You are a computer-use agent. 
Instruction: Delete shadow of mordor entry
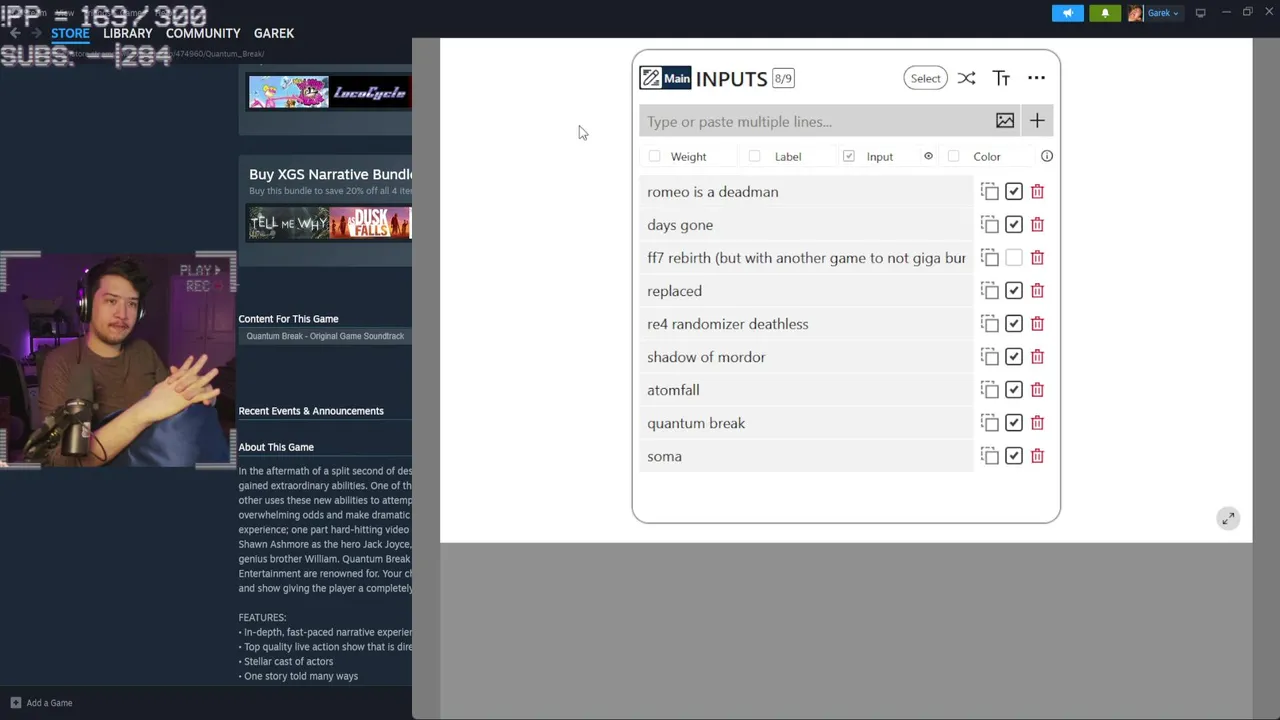coord(1037,356)
